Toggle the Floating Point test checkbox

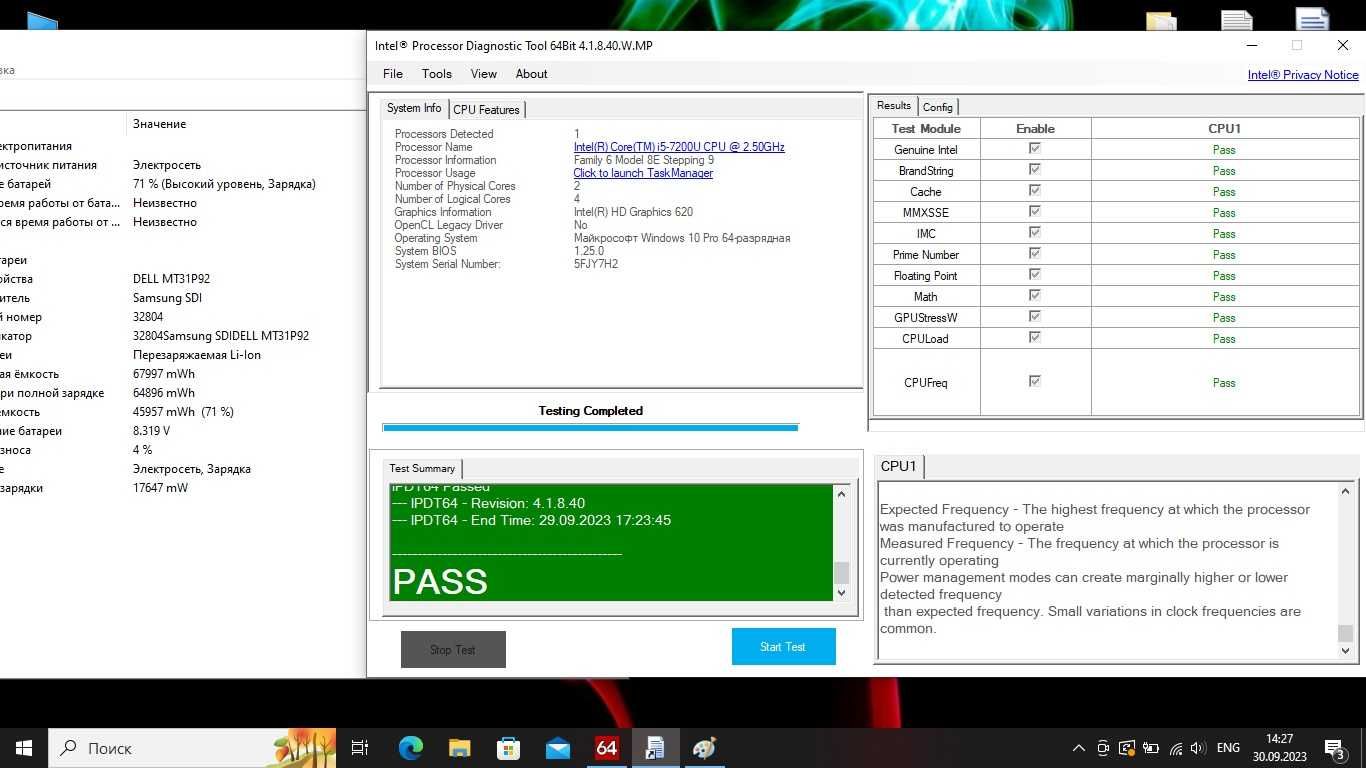click(1035, 275)
